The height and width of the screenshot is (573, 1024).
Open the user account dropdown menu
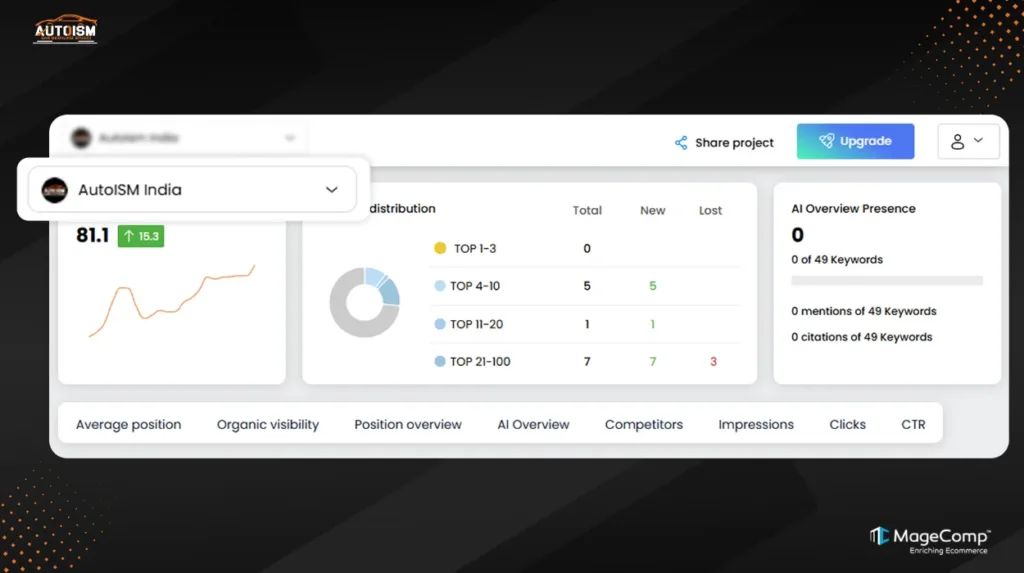coord(968,142)
